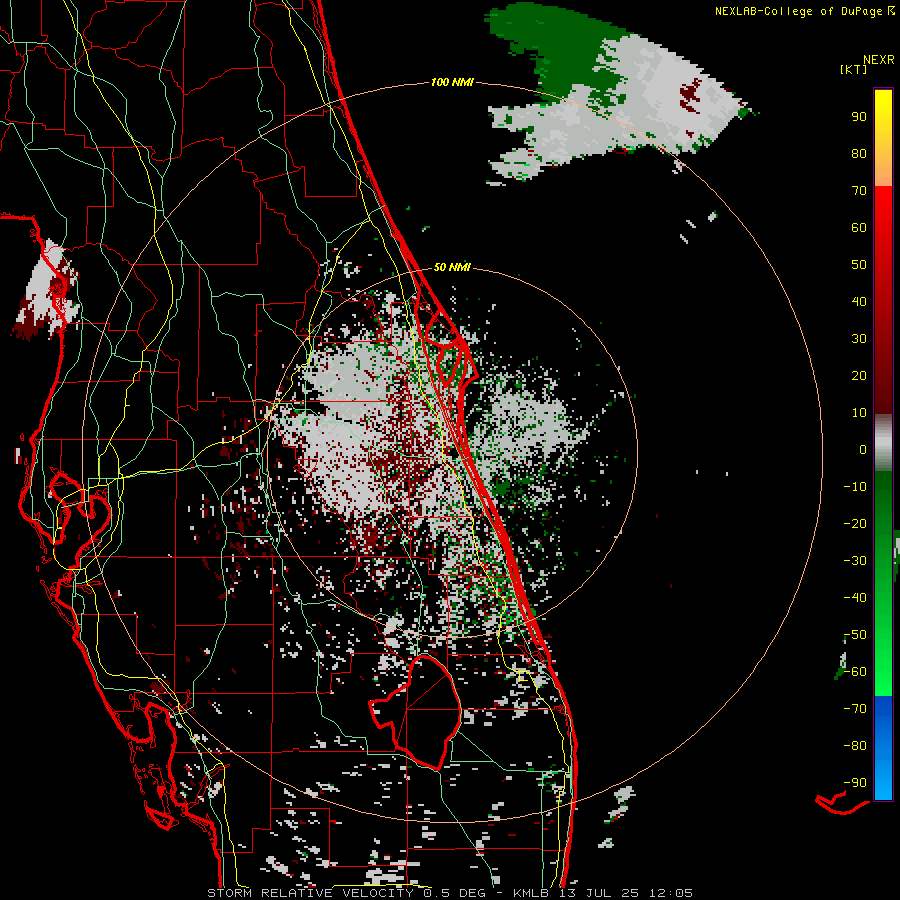Viewport: 900px width, 900px height.
Task: Click STORM RELATIVE VELOCITY in the caption
Action: tap(311, 893)
